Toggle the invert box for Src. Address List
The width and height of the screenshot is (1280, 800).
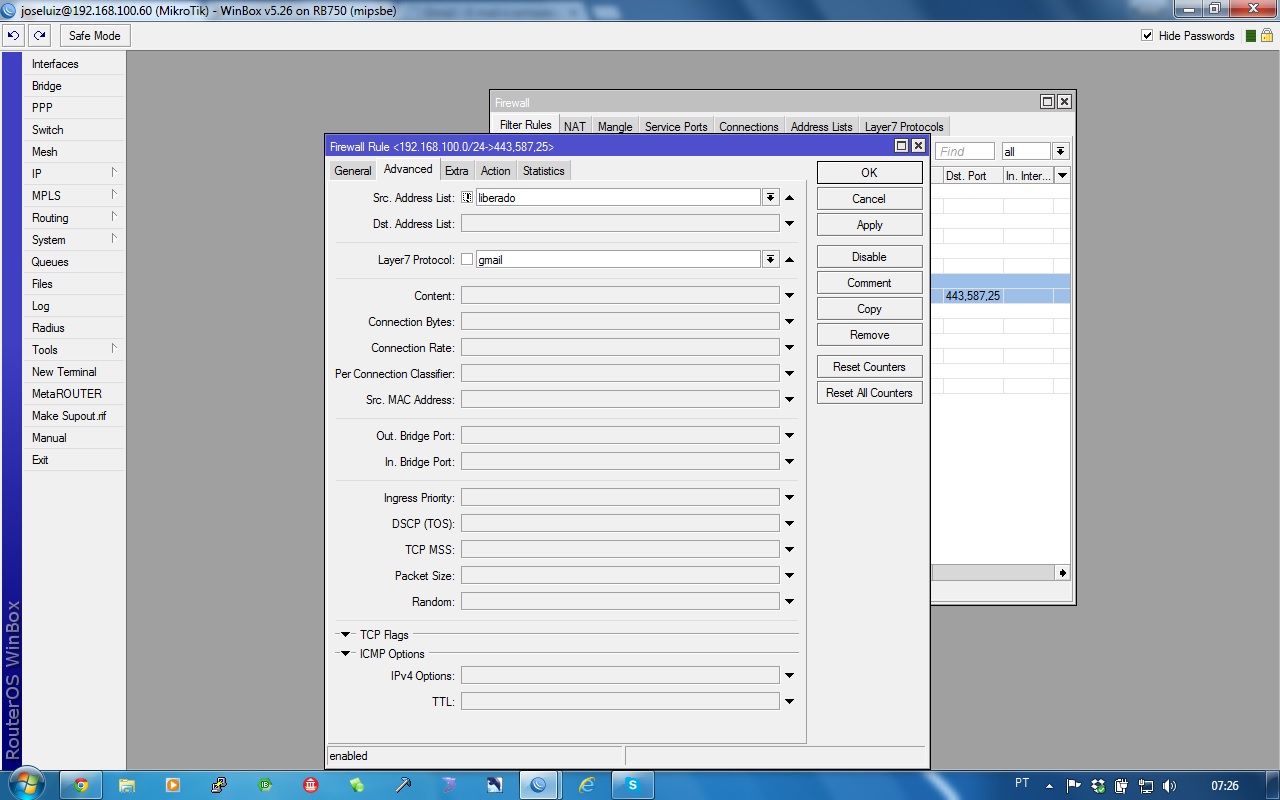pyautogui.click(x=467, y=198)
